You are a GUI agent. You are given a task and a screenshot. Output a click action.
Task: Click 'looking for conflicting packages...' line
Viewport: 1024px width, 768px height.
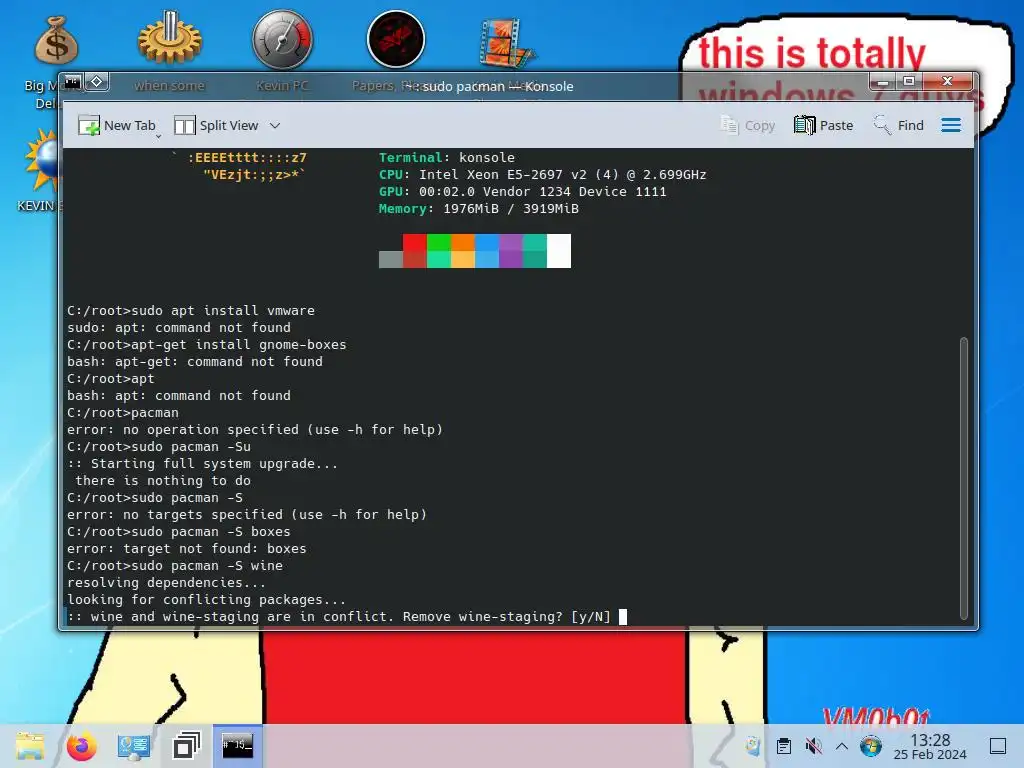pos(206,600)
